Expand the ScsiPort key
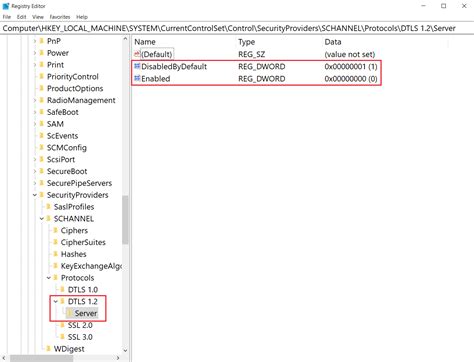Image resolution: width=474 pixels, height=362 pixels. pyautogui.click(x=35, y=159)
